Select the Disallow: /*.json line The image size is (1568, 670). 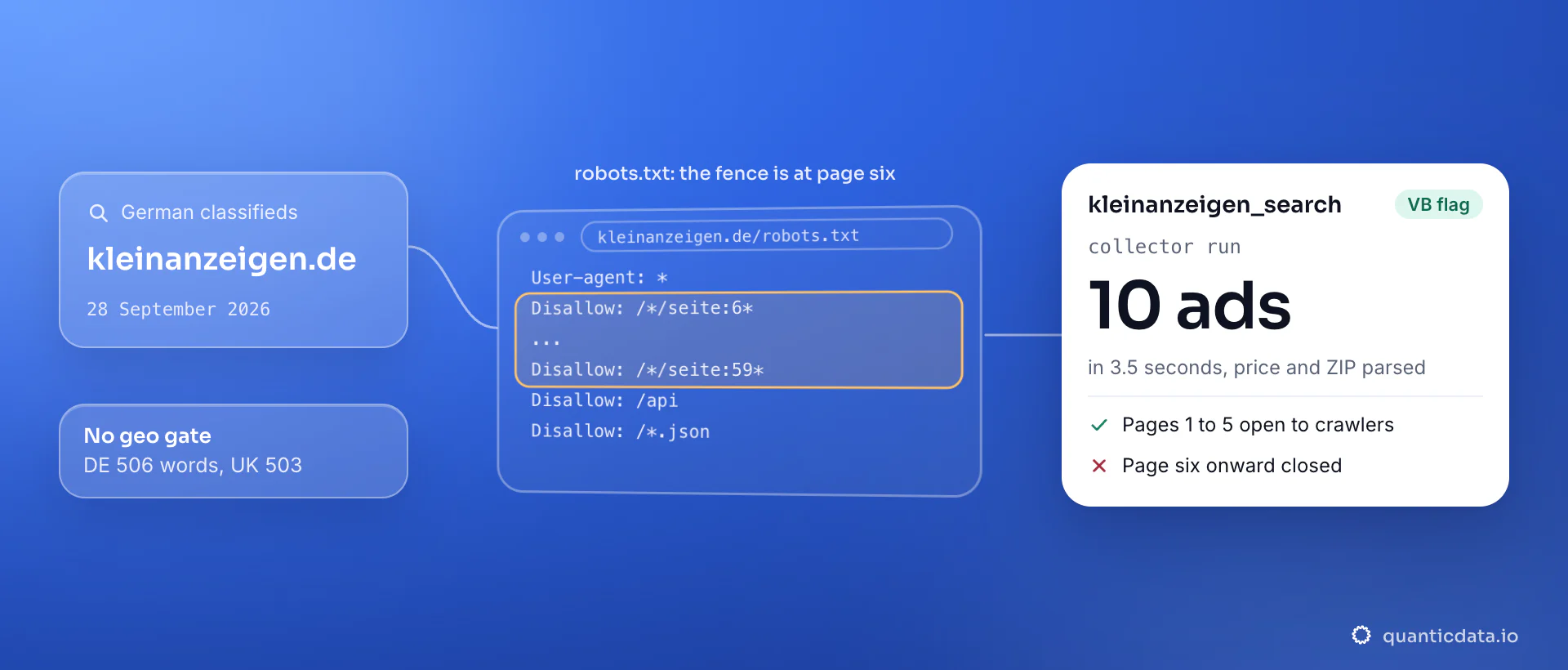621,431
